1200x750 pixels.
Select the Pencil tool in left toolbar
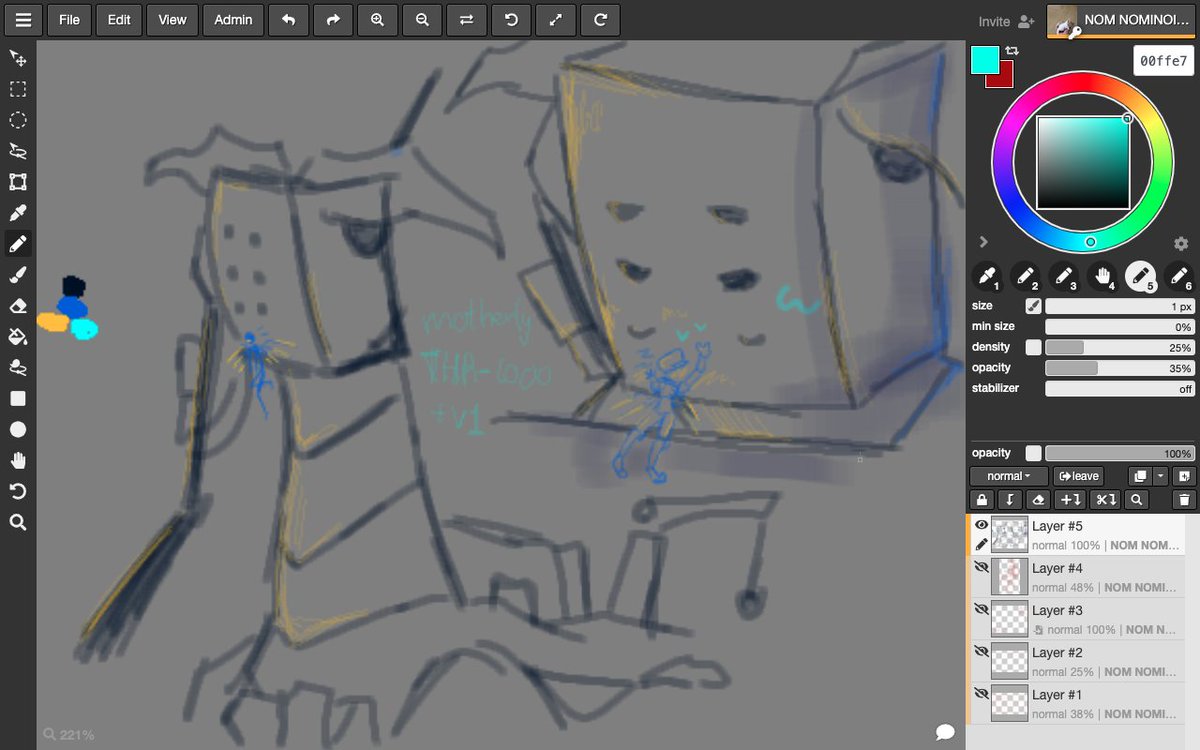pyautogui.click(x=18, y=244)
